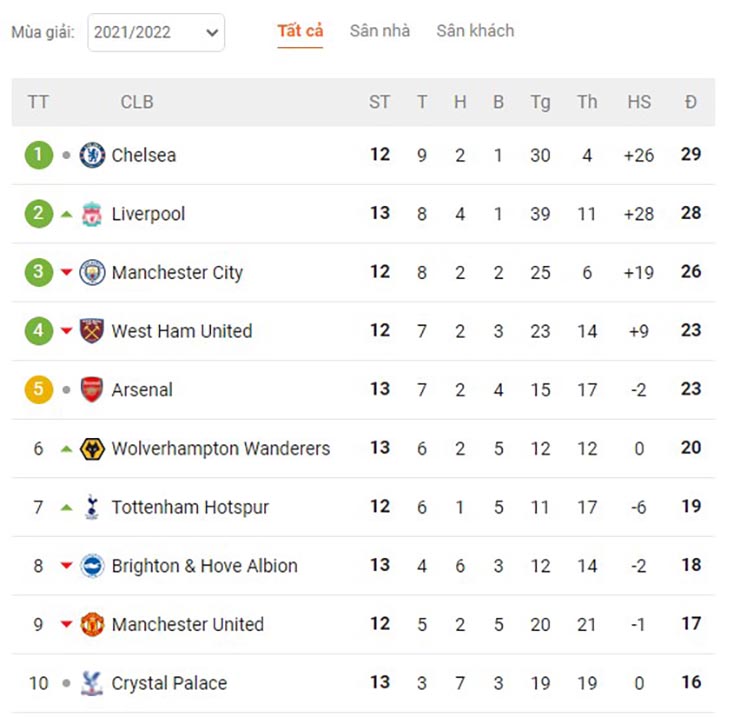This screenshot has height=717, width=740.
Task: Click the Liverpool club crest
Action: point(92,214)
